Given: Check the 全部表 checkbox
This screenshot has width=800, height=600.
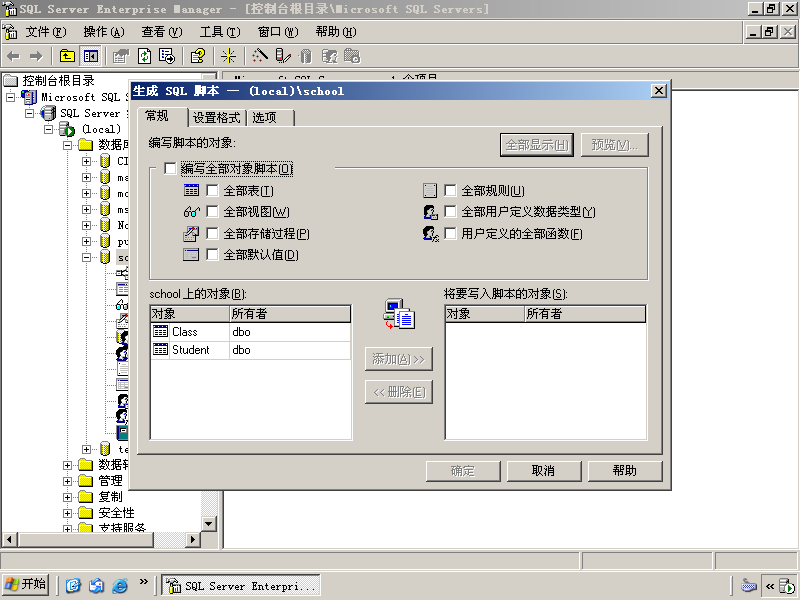Looking at the screenshot, I should pos(212,190).
